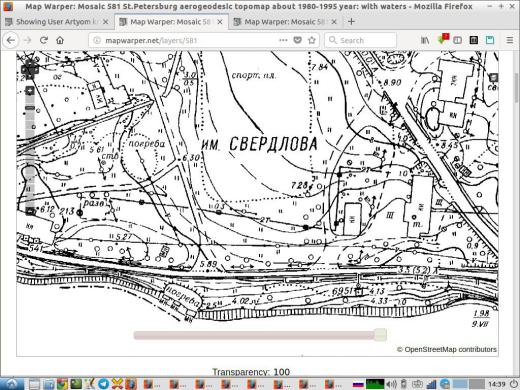Reload the current page
Screen dimensions: 520x390
coord(44,40)
